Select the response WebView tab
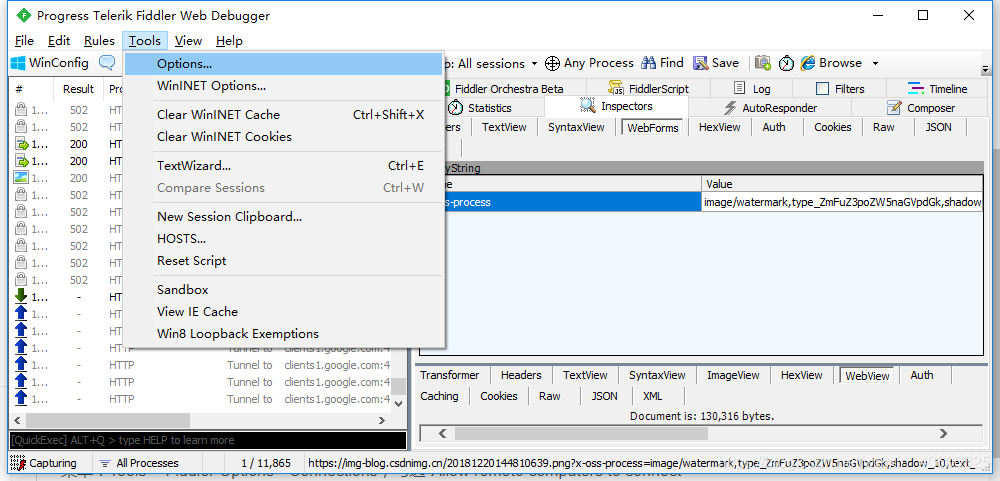 [867, 376]
